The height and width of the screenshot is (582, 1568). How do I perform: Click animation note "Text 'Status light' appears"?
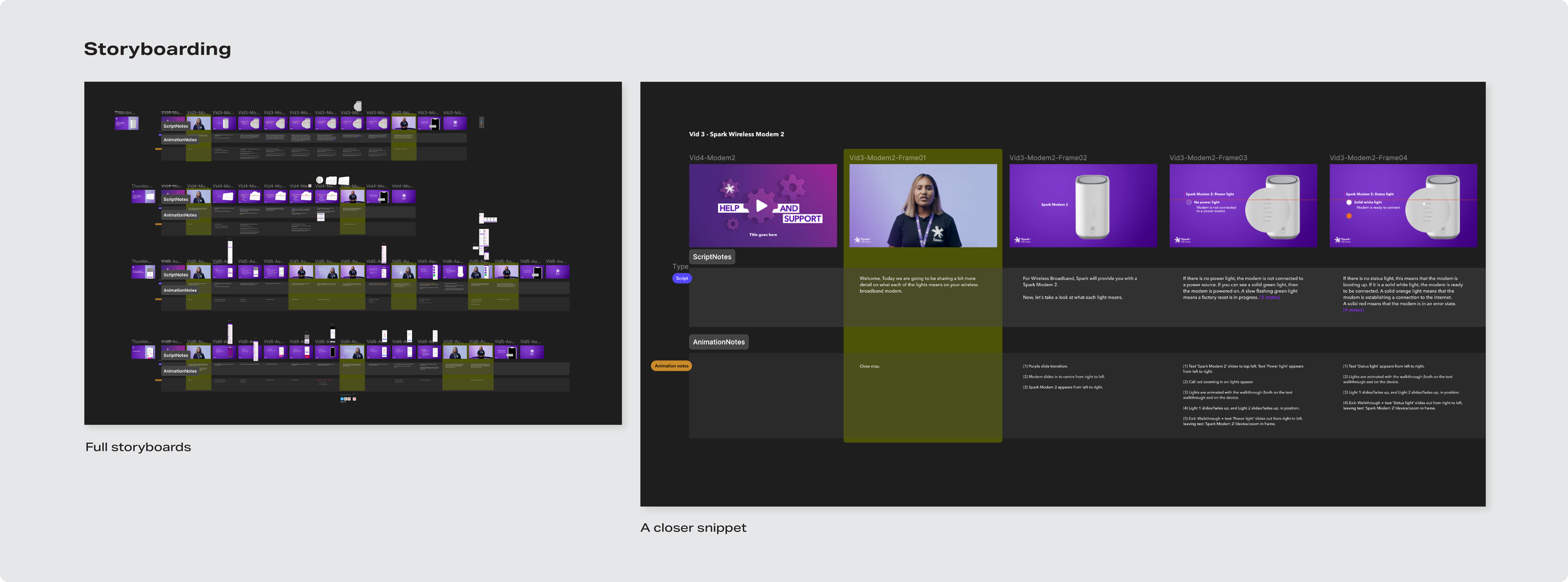(1384, 366)
